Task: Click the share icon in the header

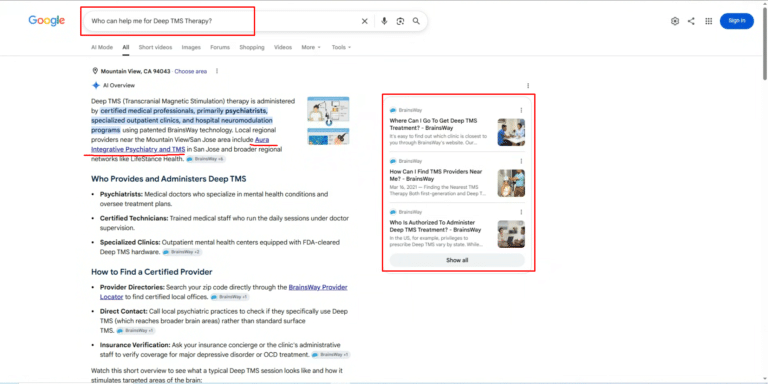Action: click(x=691, y=21)
